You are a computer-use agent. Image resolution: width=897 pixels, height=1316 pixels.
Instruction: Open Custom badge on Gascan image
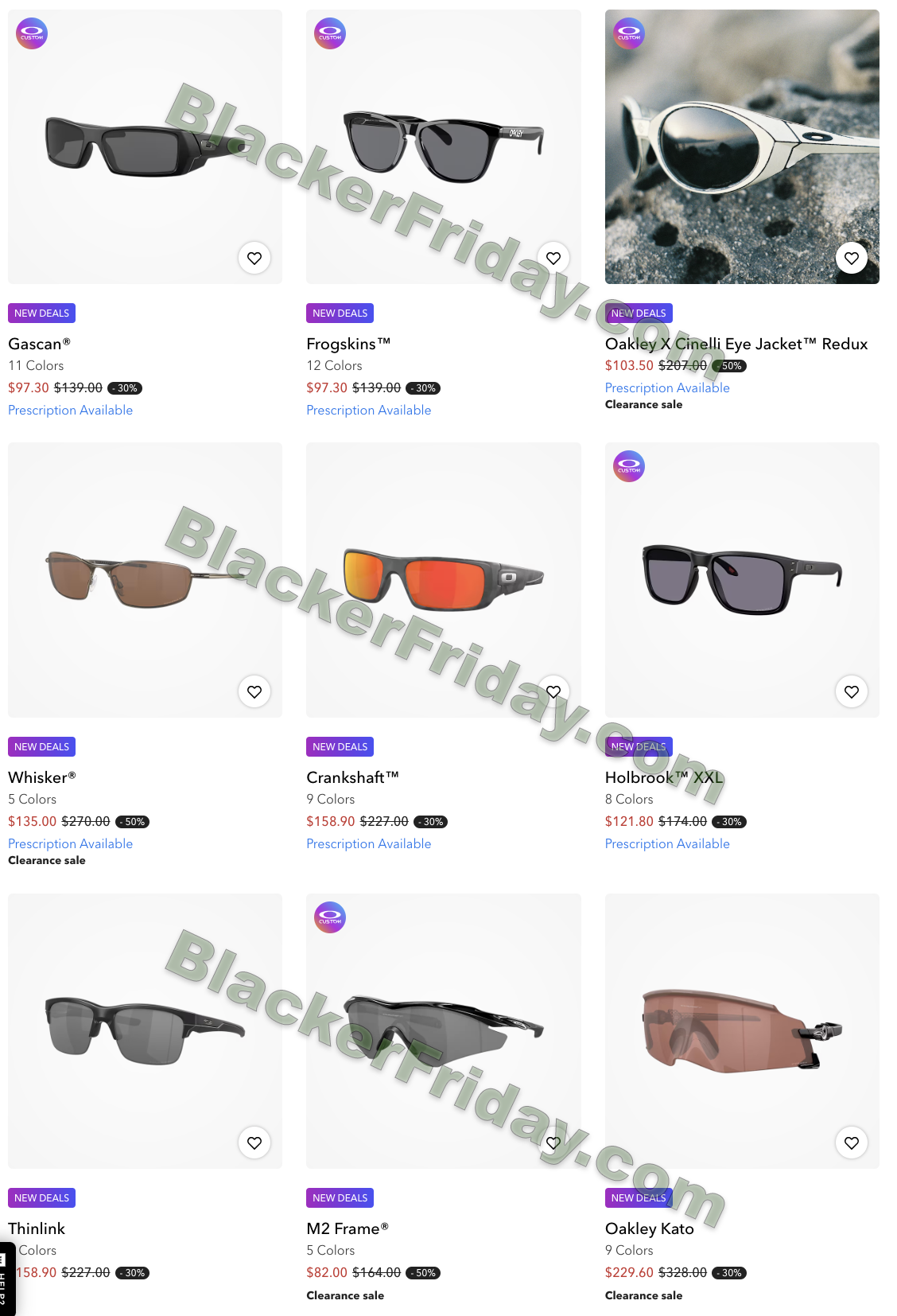(32, 33)
